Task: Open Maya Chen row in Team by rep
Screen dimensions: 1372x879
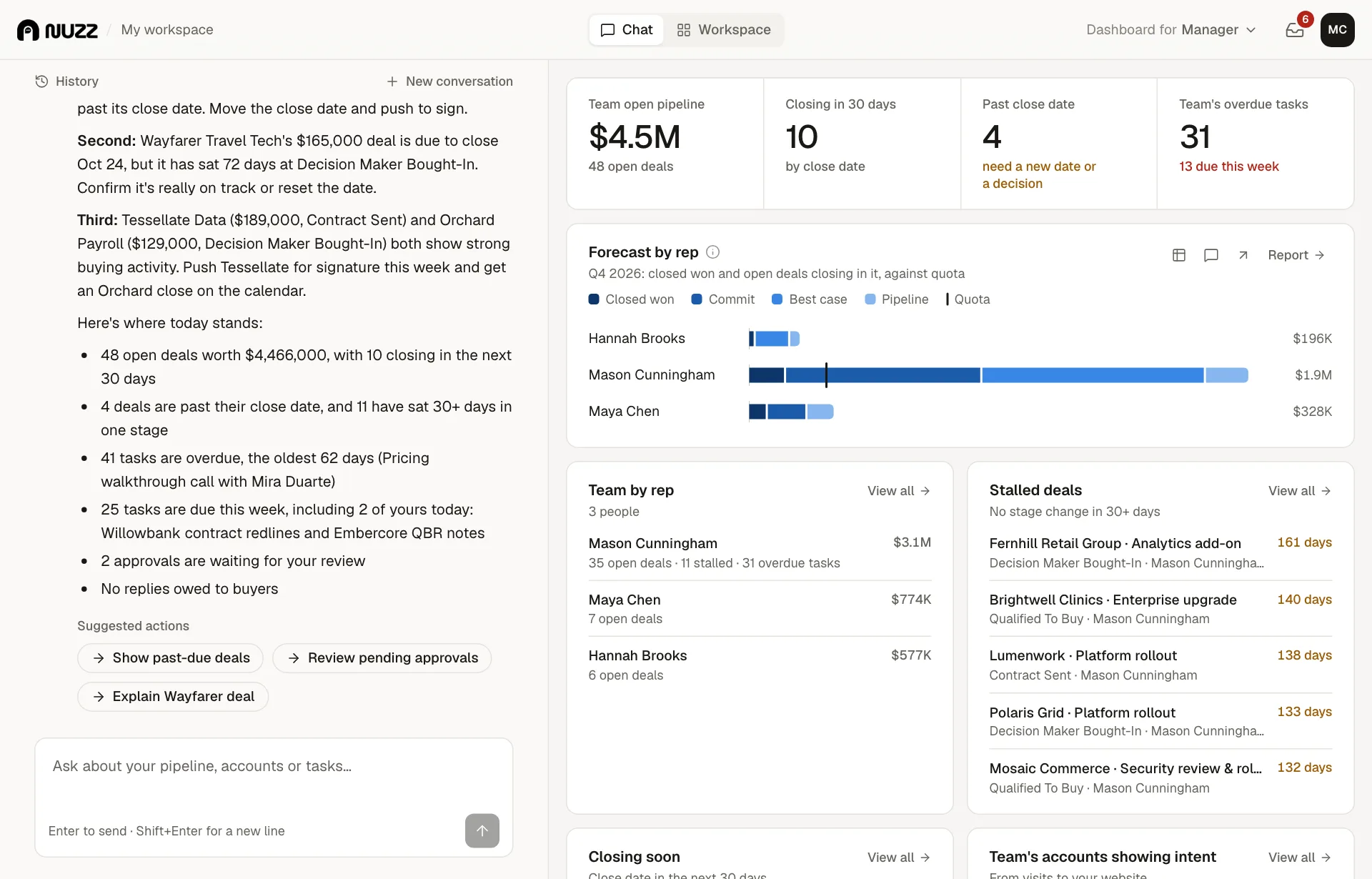Action: 760,609
